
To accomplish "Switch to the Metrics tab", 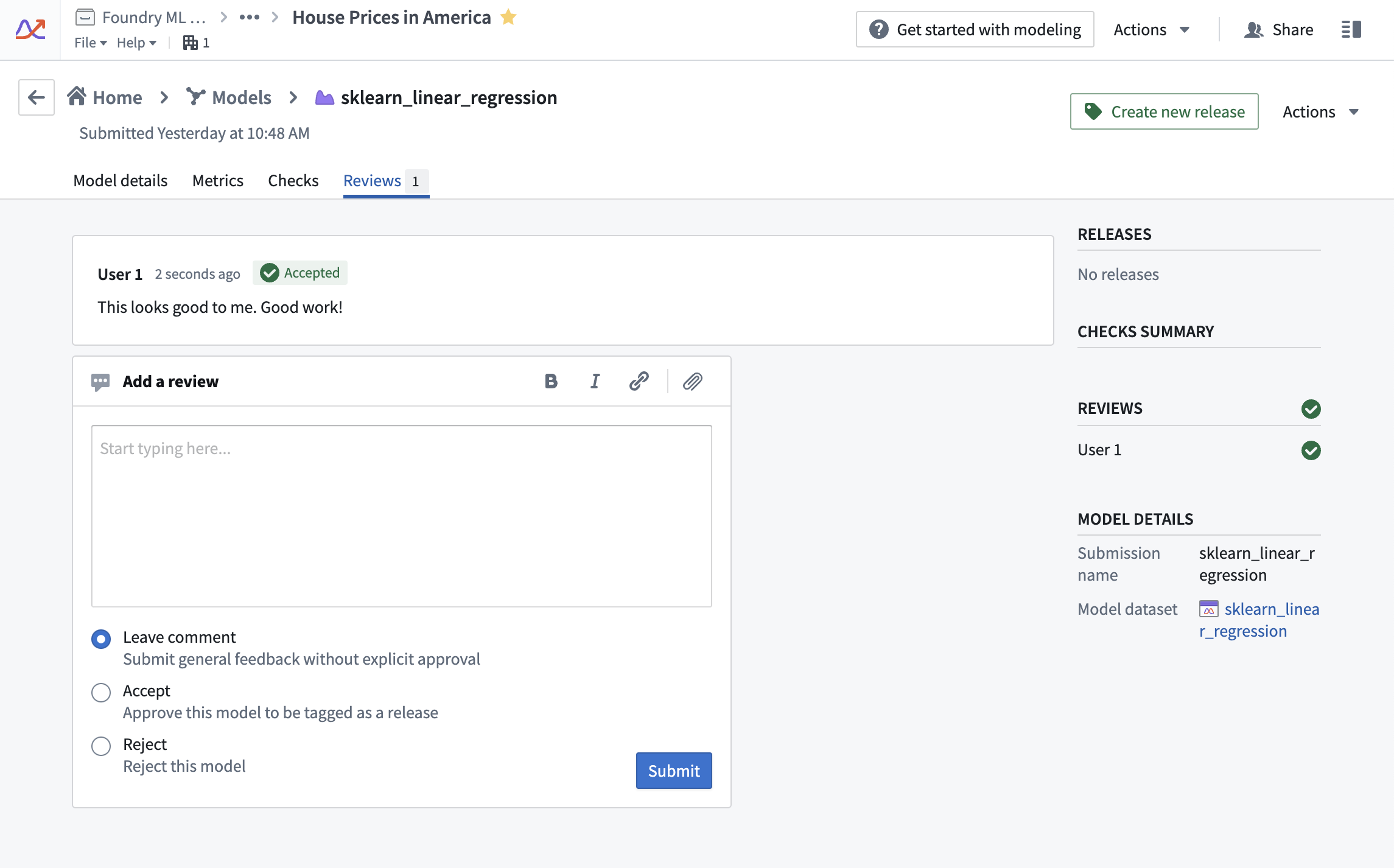I will coord(218,181).
